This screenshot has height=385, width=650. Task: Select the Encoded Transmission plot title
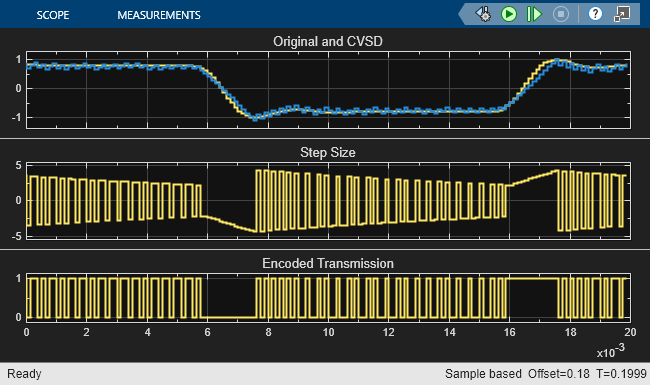(327, 264)
